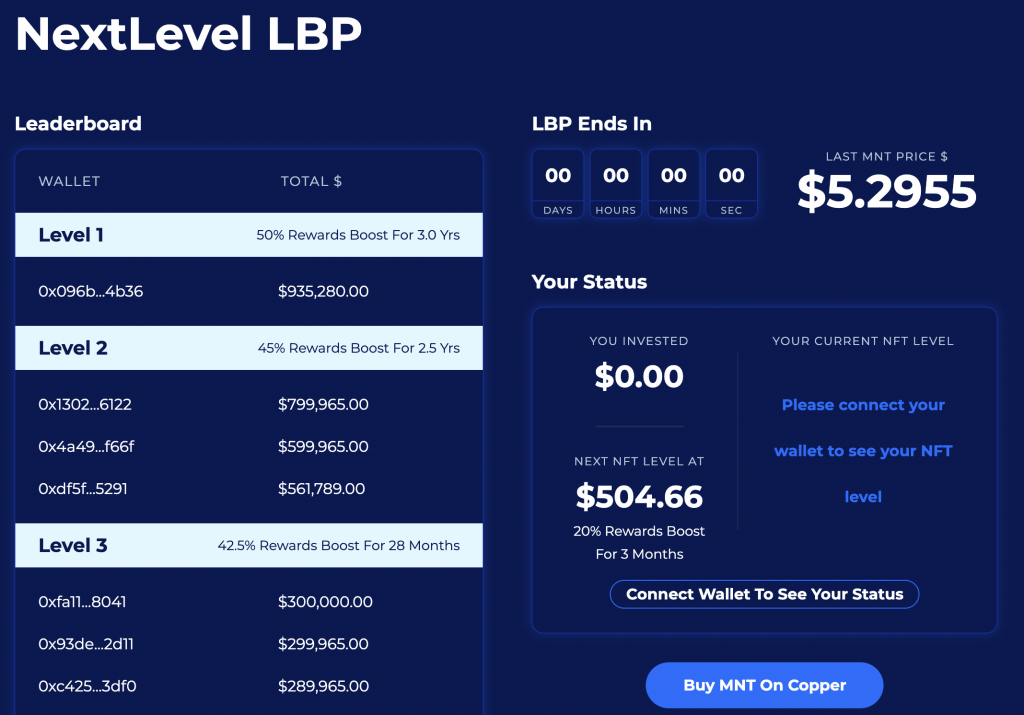Select wallet 0x4a49...f66f row
This screenshot has height=715, width=1024.
point(86,447)
